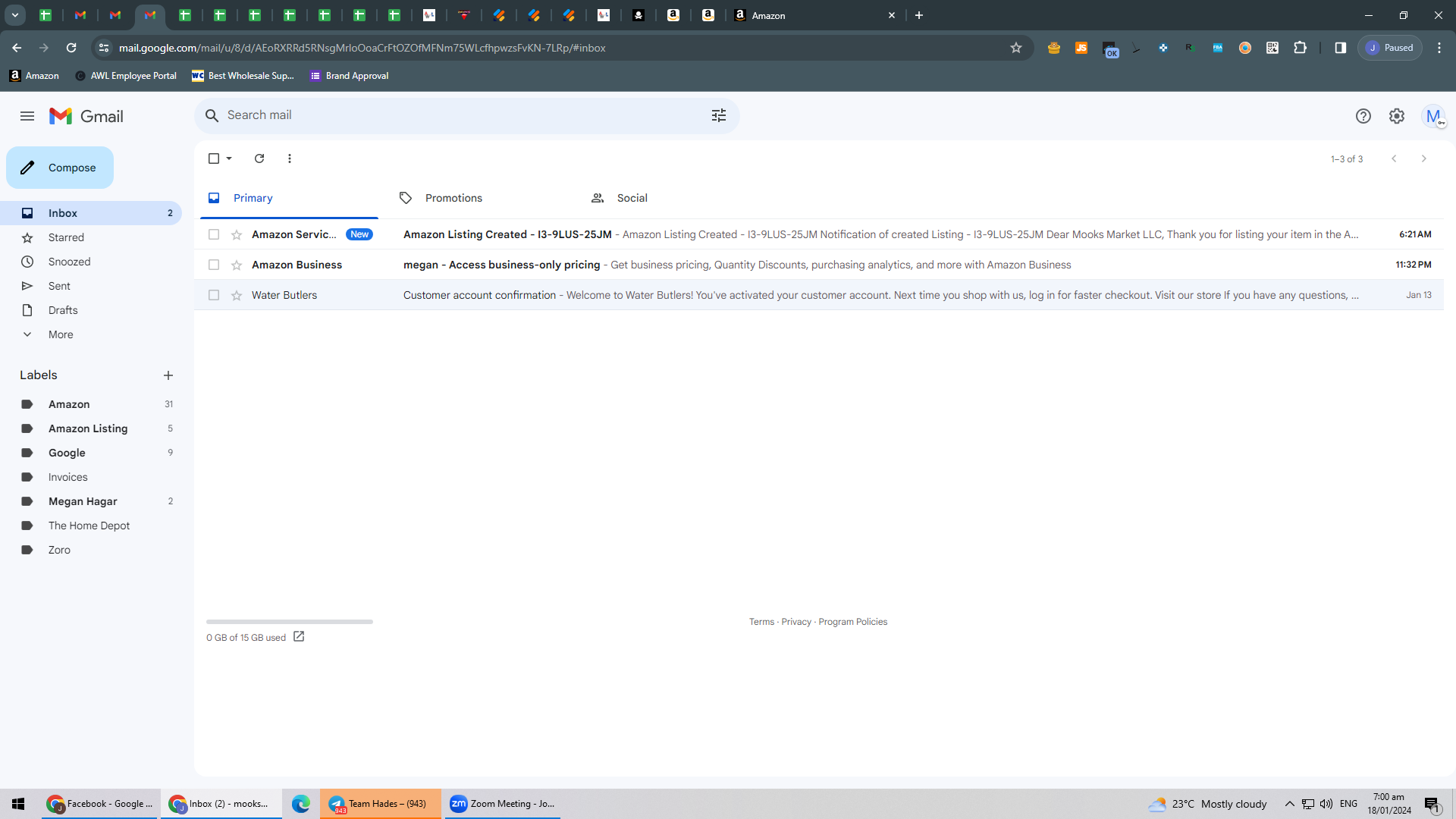Click the storage usage progress bar
1456x819 pixels.
[x=290, y=622]
